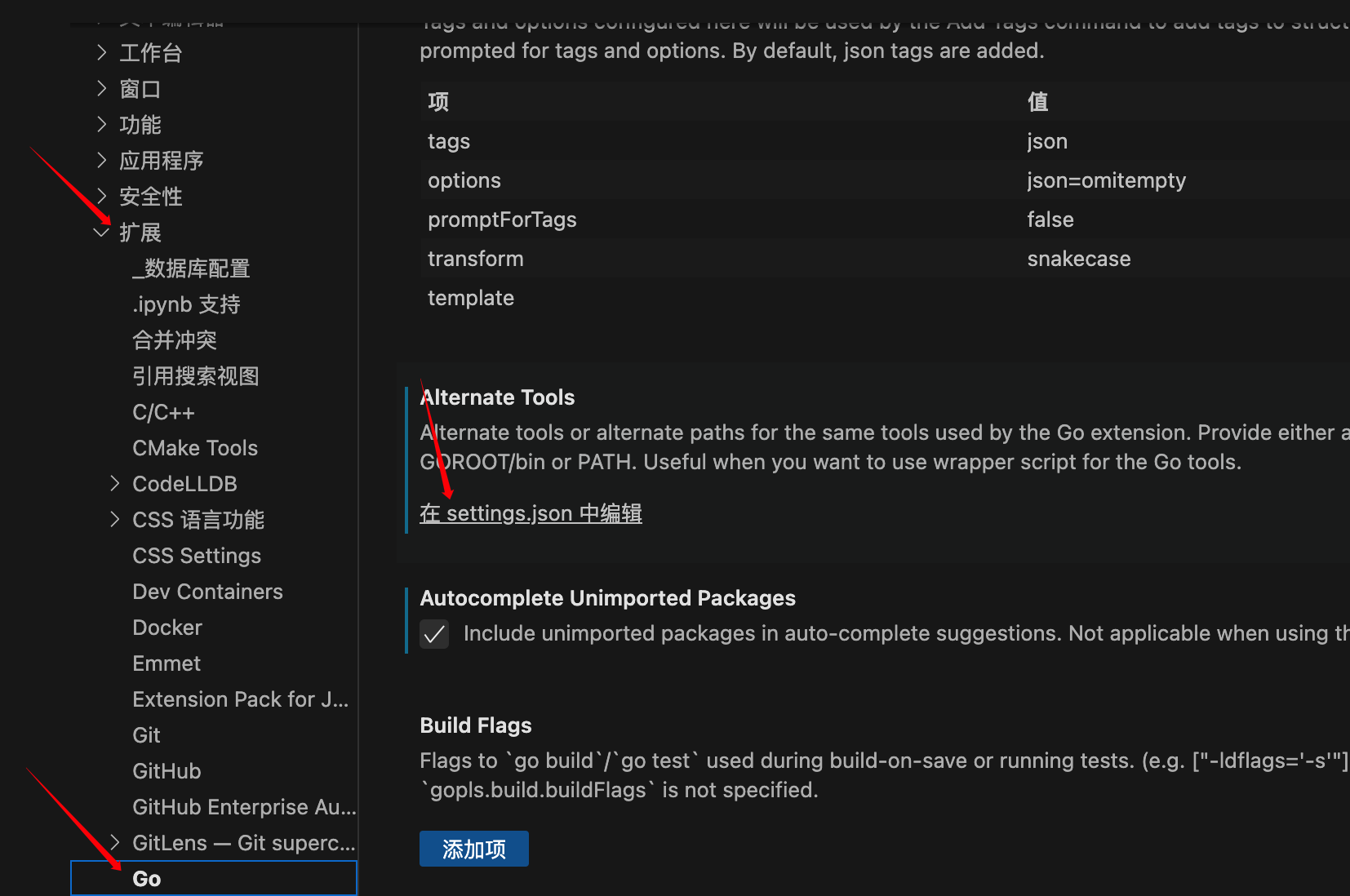Screen dimensions: 1350x896
Task: Click the 添加项 button under Build Flags
Action: tap(473, 849)
